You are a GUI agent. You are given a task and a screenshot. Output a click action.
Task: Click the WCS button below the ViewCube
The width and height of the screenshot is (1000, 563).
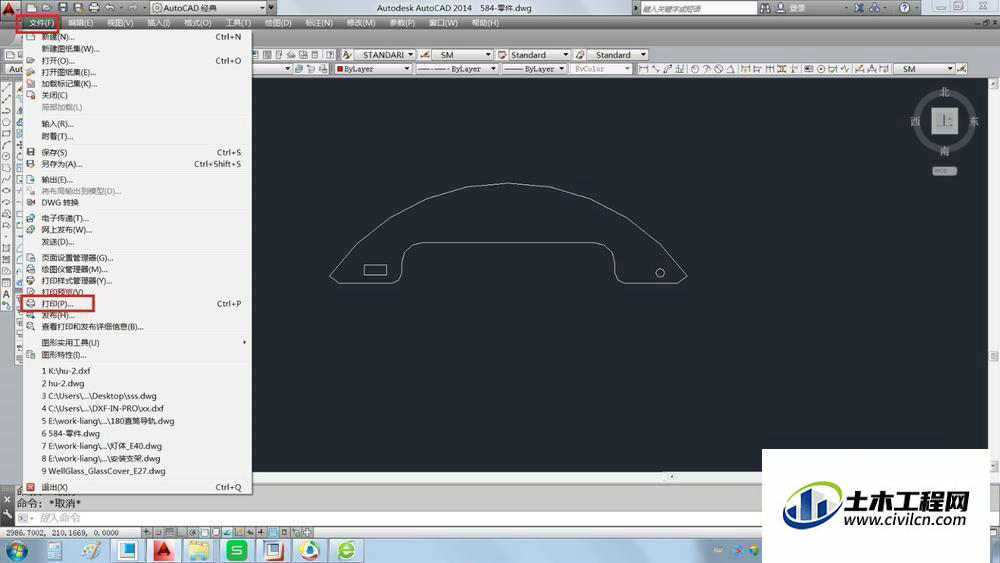tap(945, 171)
